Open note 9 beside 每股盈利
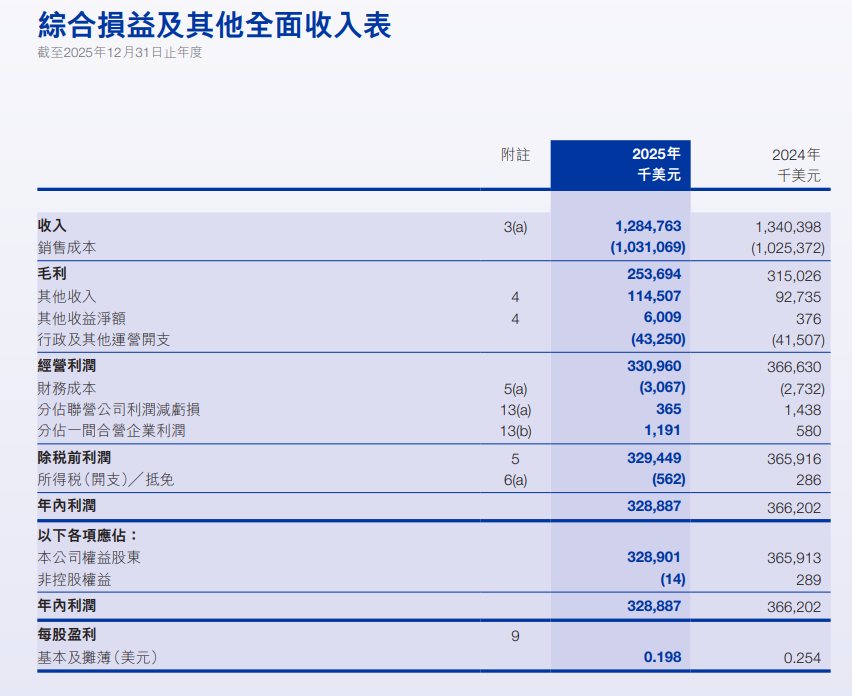Viewport: 852px width, 696px height. (x=515, y=635)
